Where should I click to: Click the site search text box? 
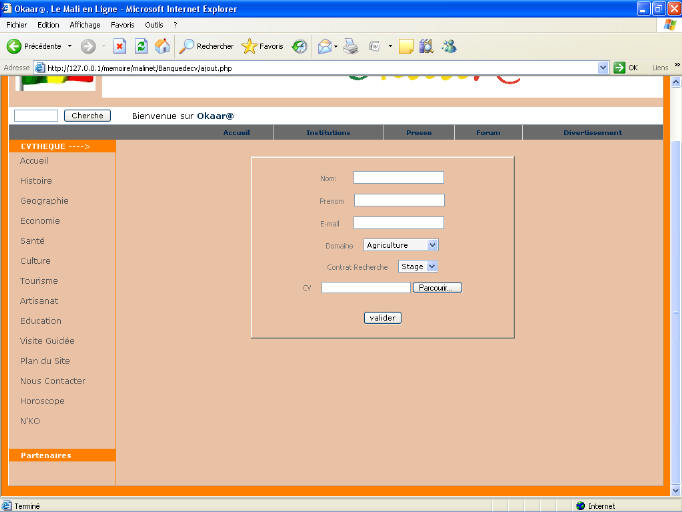point(36,116)
